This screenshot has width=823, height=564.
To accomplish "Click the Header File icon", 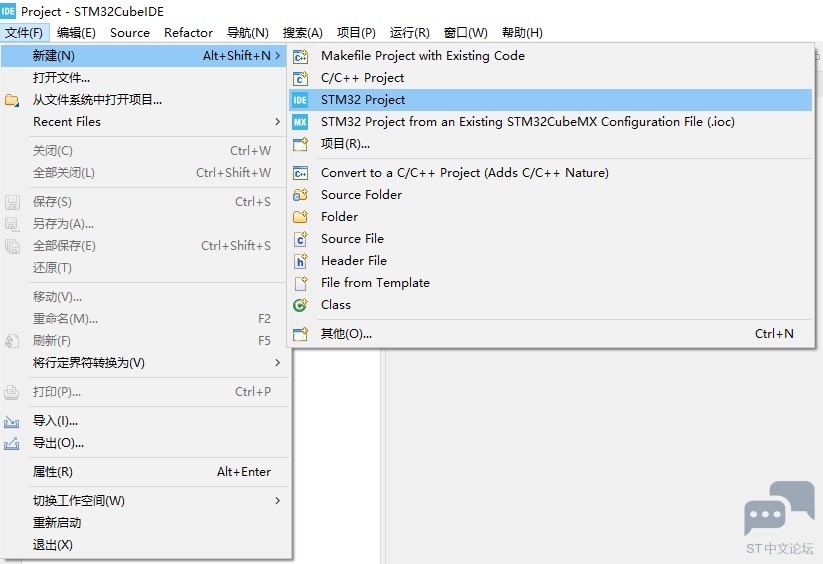I will (300, 261).
